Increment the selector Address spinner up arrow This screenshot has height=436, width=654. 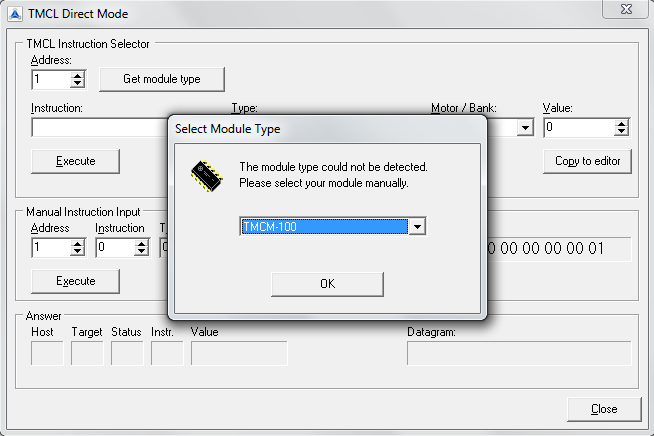pos(78,75)
